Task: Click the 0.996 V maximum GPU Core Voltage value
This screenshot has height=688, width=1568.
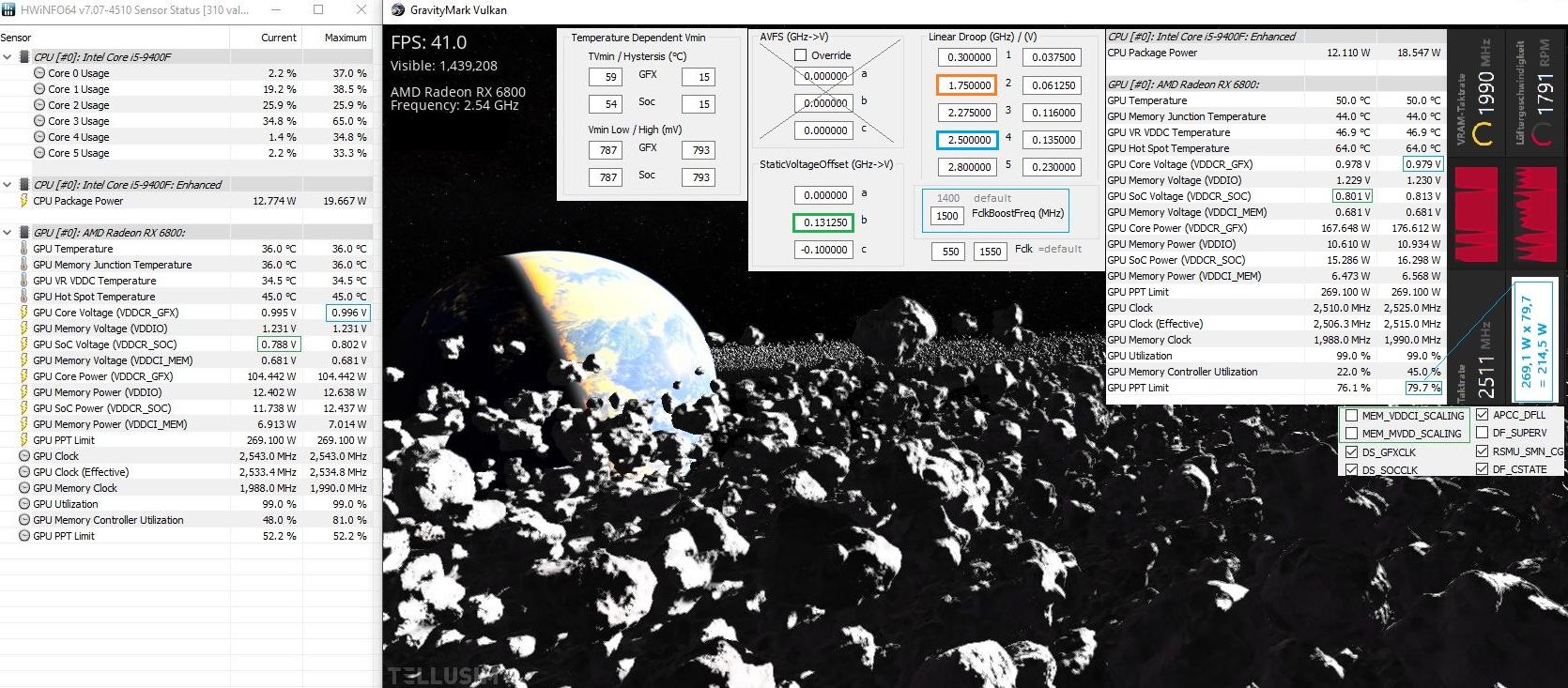Action: (348, 313)
